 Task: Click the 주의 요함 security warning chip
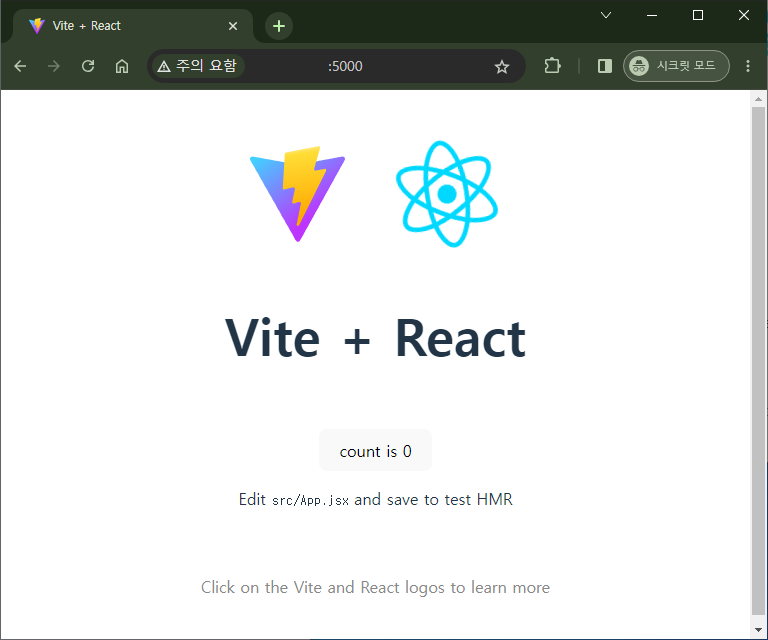(x=197, y=66)
